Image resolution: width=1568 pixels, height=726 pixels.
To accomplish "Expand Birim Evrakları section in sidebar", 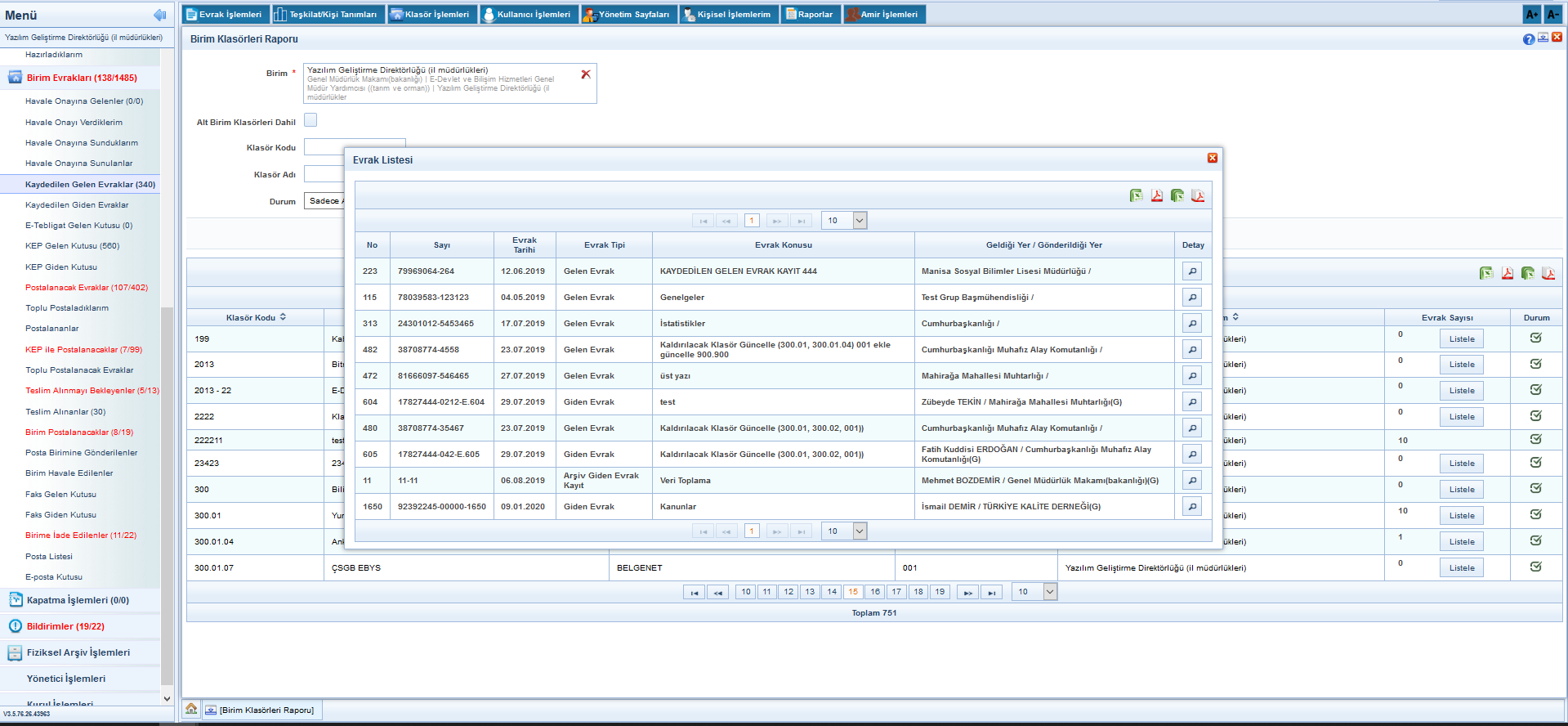I will [x=82, y=78].
